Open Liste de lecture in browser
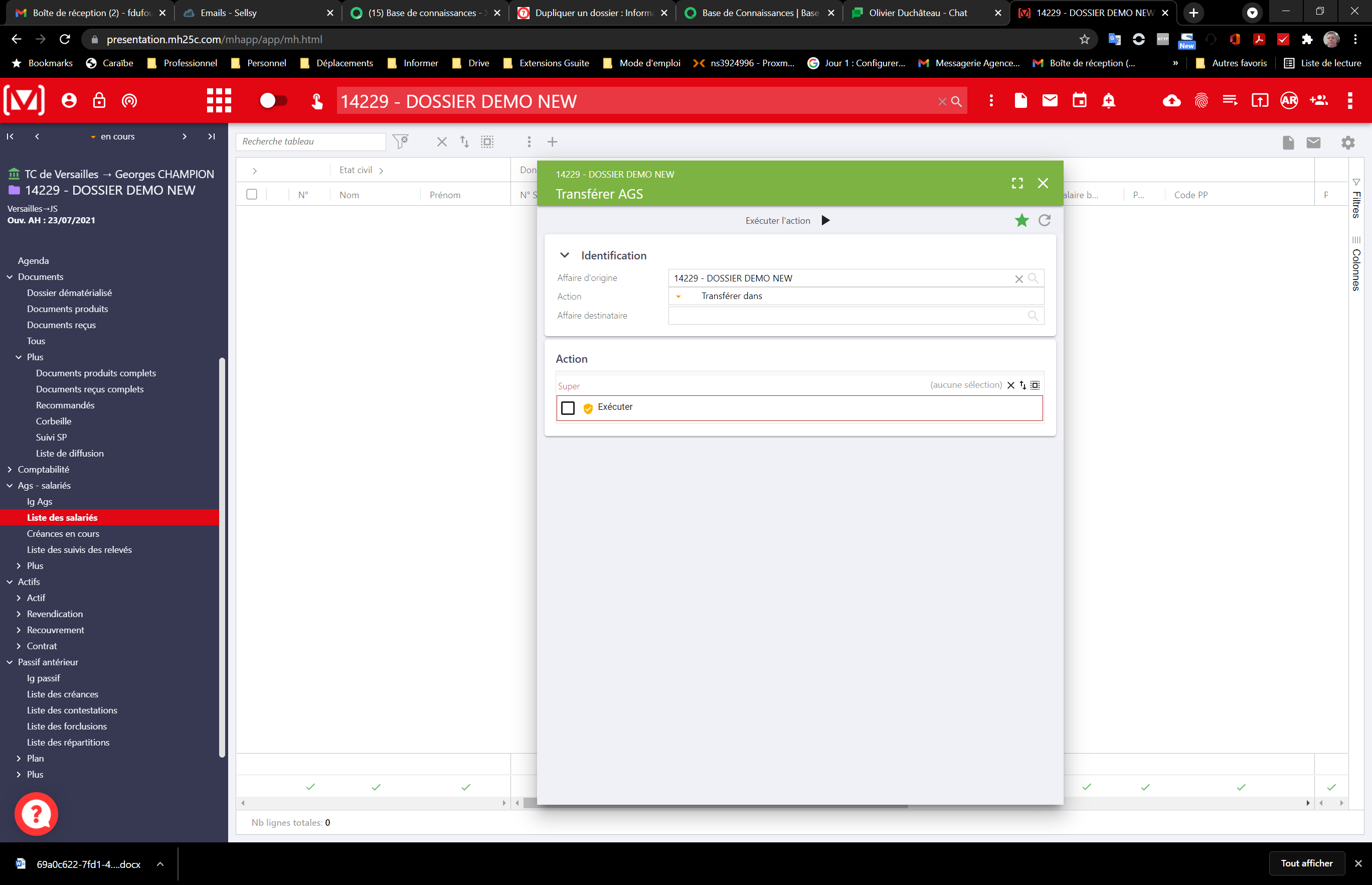This screenshot has height=885, width=1372. click(1323, 63)
